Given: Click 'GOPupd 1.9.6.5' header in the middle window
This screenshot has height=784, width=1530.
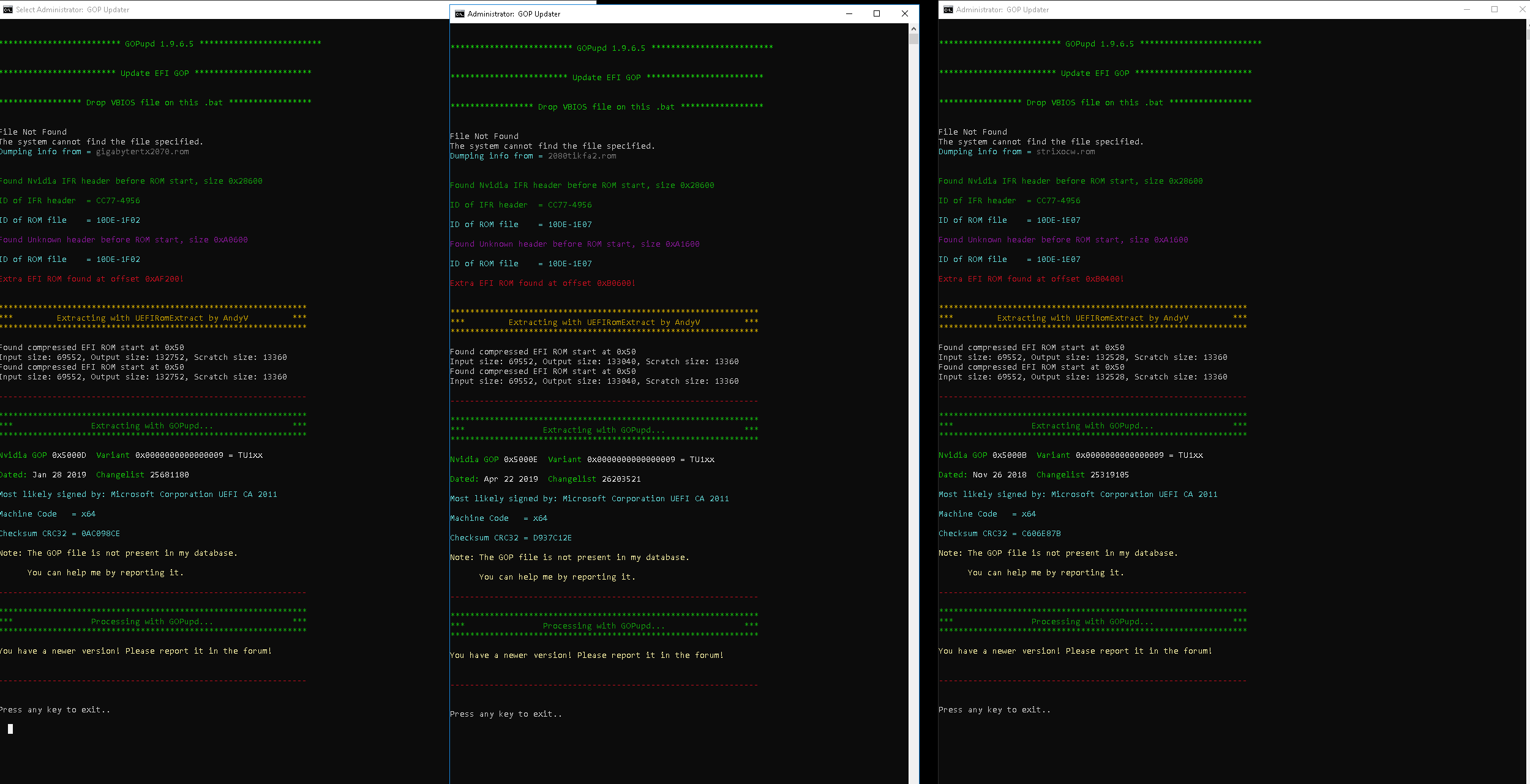Looking at the screenshot, I should [611, 48].
